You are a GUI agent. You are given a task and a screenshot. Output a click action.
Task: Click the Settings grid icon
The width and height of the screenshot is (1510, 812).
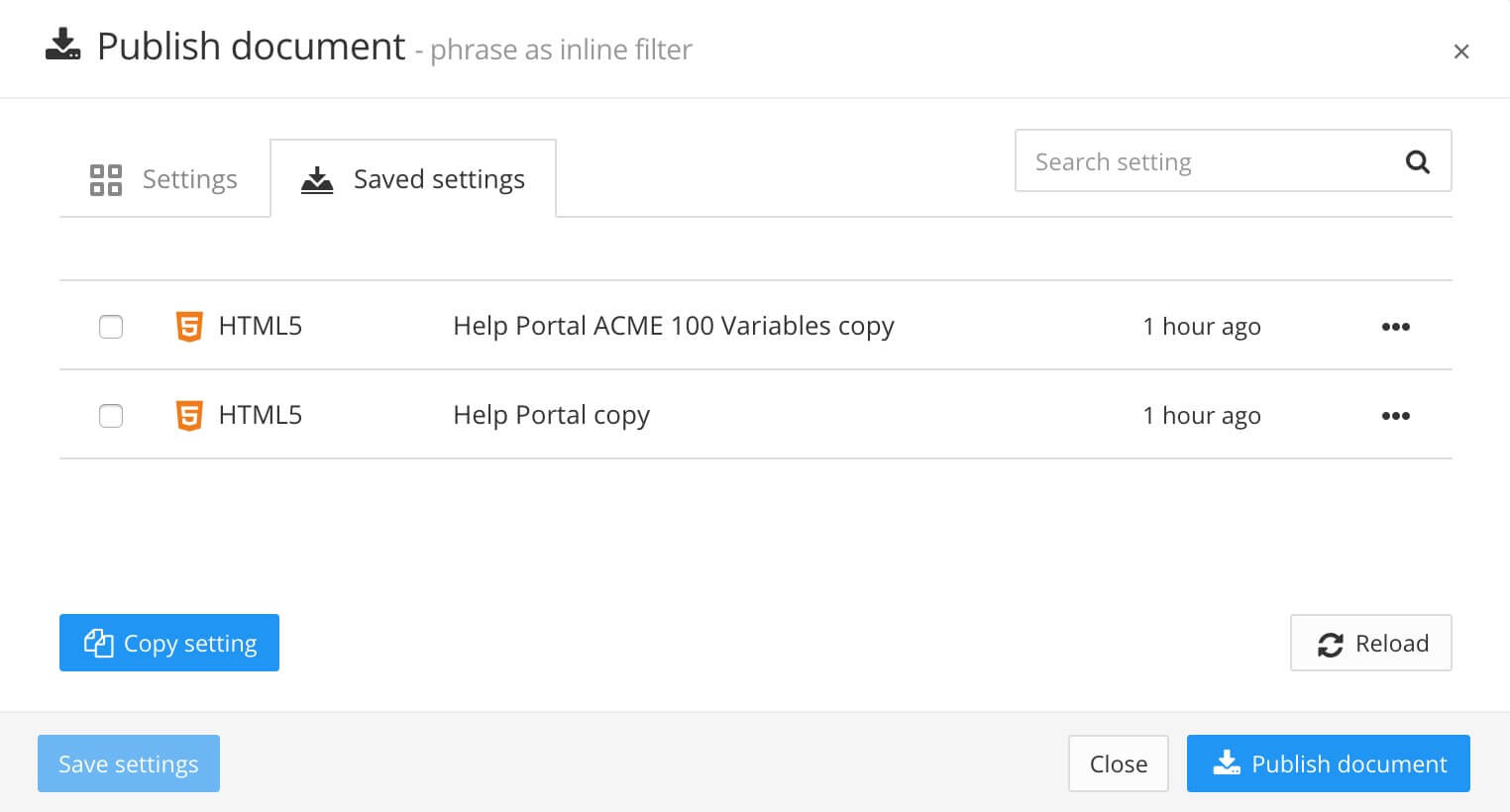point(105,179)
